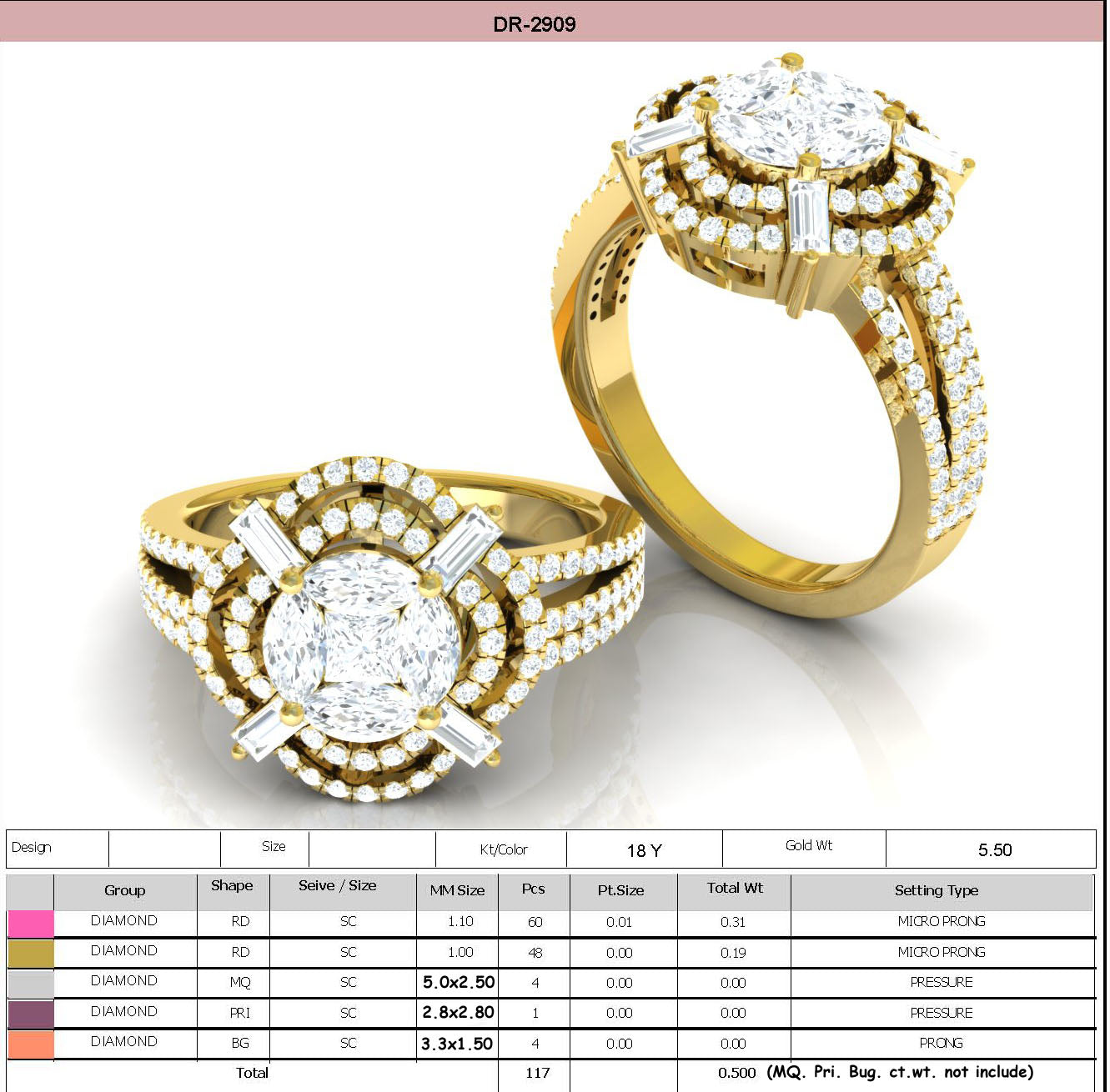Select the total pieces value 117
This screenshot has width=1110, height=1092.
pyautogui.click(x=537, y=1073)
